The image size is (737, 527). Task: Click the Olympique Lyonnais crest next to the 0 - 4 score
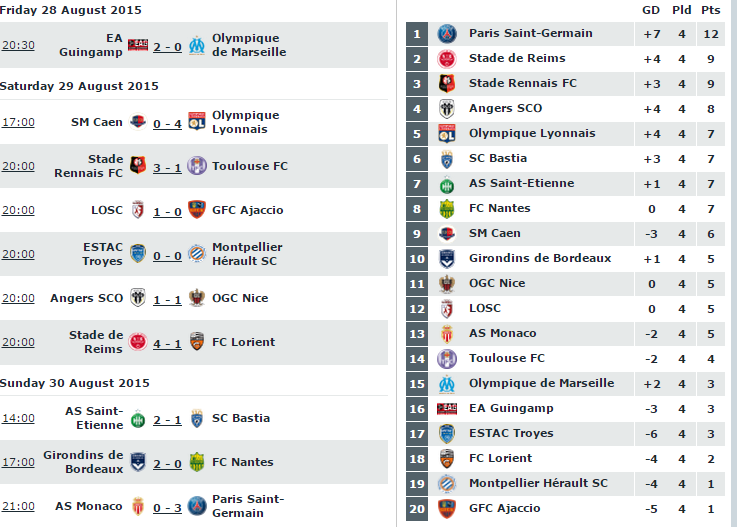pyautogui.click(x=197, y=122)
